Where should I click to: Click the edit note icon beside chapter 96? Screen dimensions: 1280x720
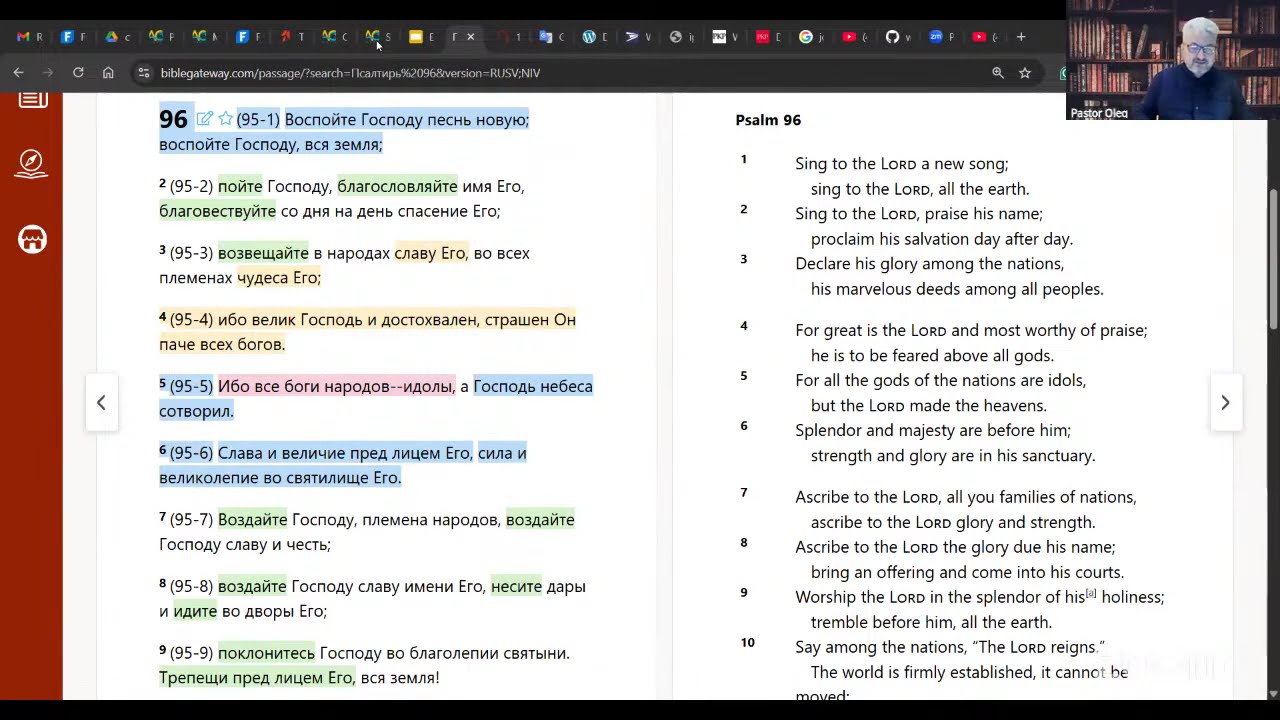[x=204, y=119]
